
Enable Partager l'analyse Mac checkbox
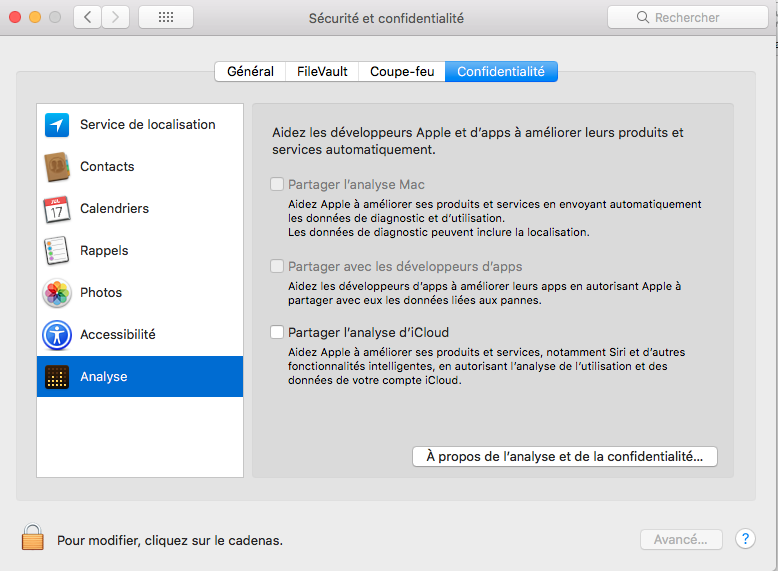click(277, 184)
